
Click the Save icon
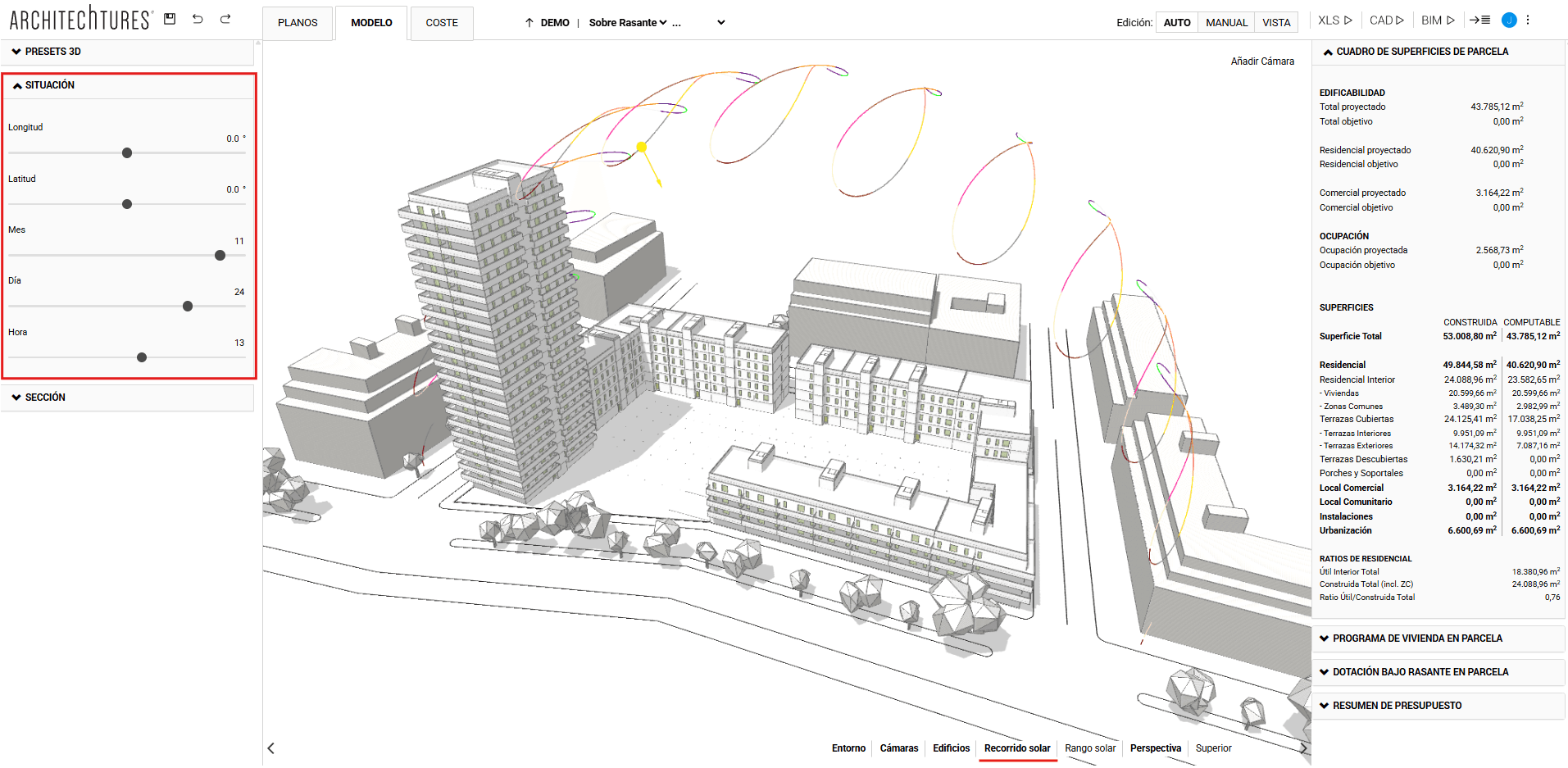pos(170,18)
